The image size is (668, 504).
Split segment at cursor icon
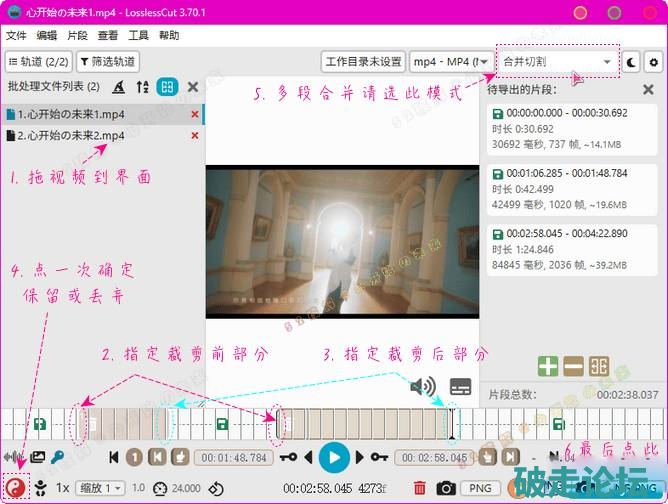click(x=599, y=366)
